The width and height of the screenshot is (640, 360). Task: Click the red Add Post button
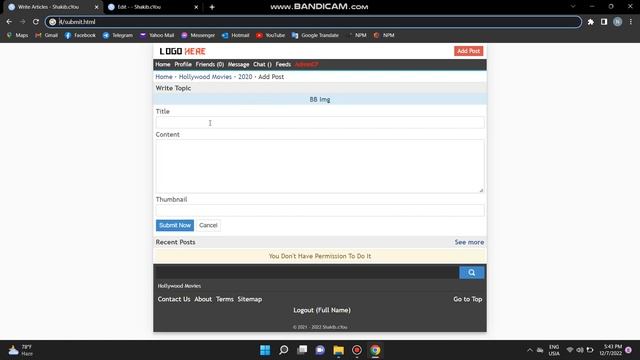(x=469, y=51)
